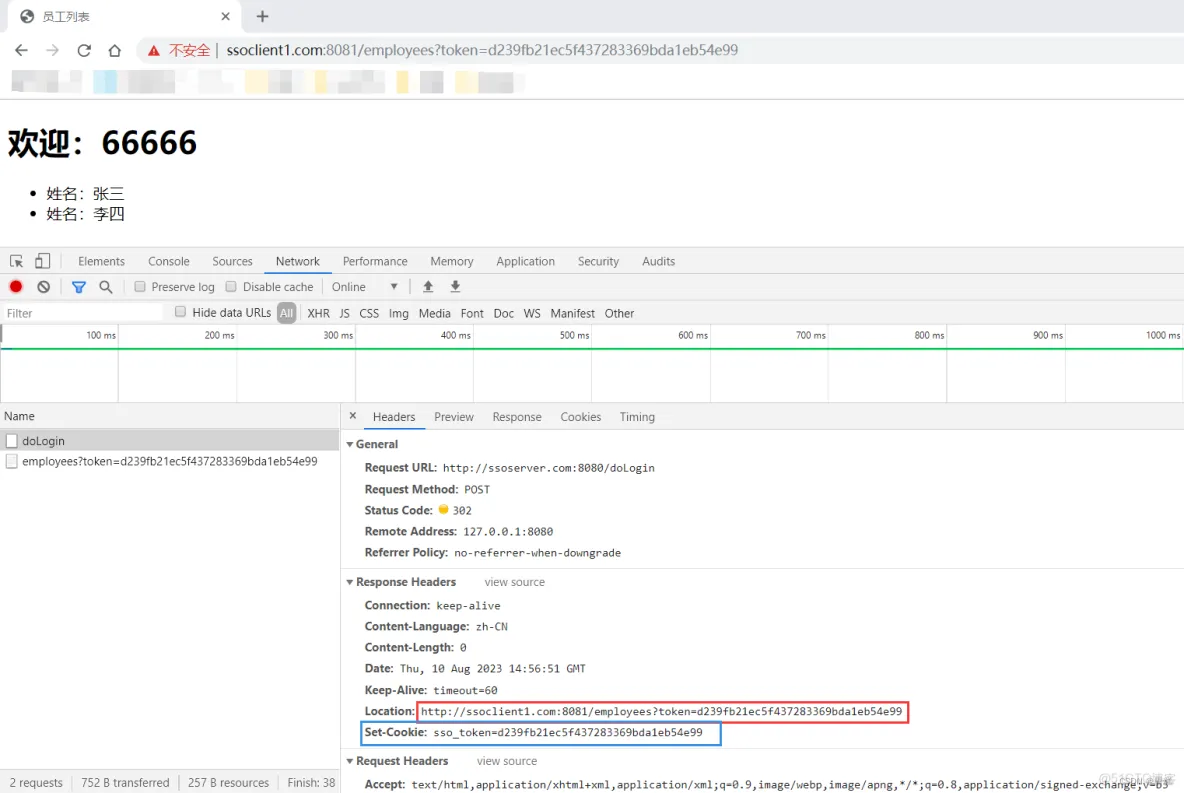Select the XHR request type filter
The width and height of the screenshot is (1184, 793).
pos(318,312)
